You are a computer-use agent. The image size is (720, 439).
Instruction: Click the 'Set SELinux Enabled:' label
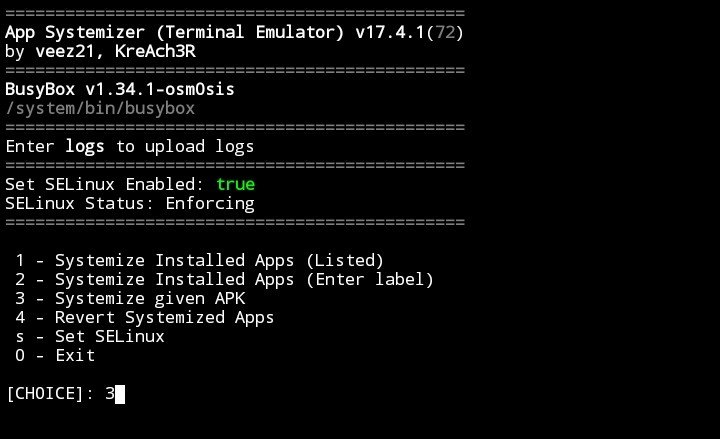tap(105, 185)
